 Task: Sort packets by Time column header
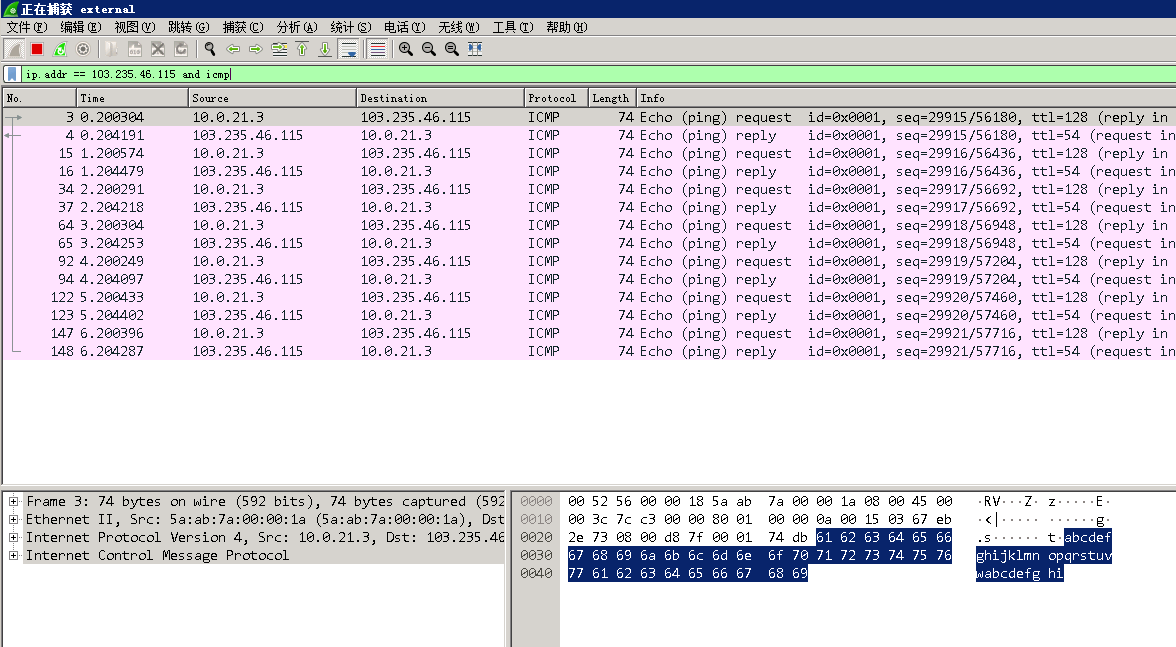[131, 98]
